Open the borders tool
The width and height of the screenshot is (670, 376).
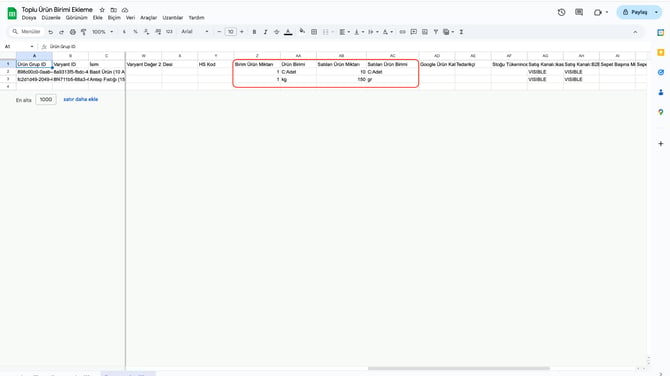tap(314, 32)
